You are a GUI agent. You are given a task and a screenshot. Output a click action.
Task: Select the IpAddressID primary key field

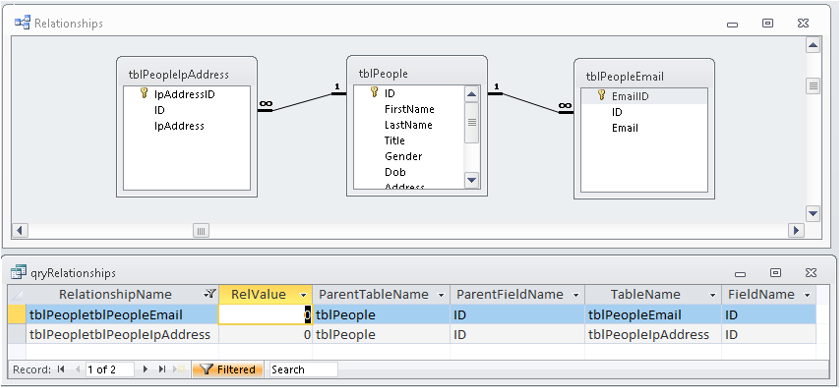click(184, 94)
